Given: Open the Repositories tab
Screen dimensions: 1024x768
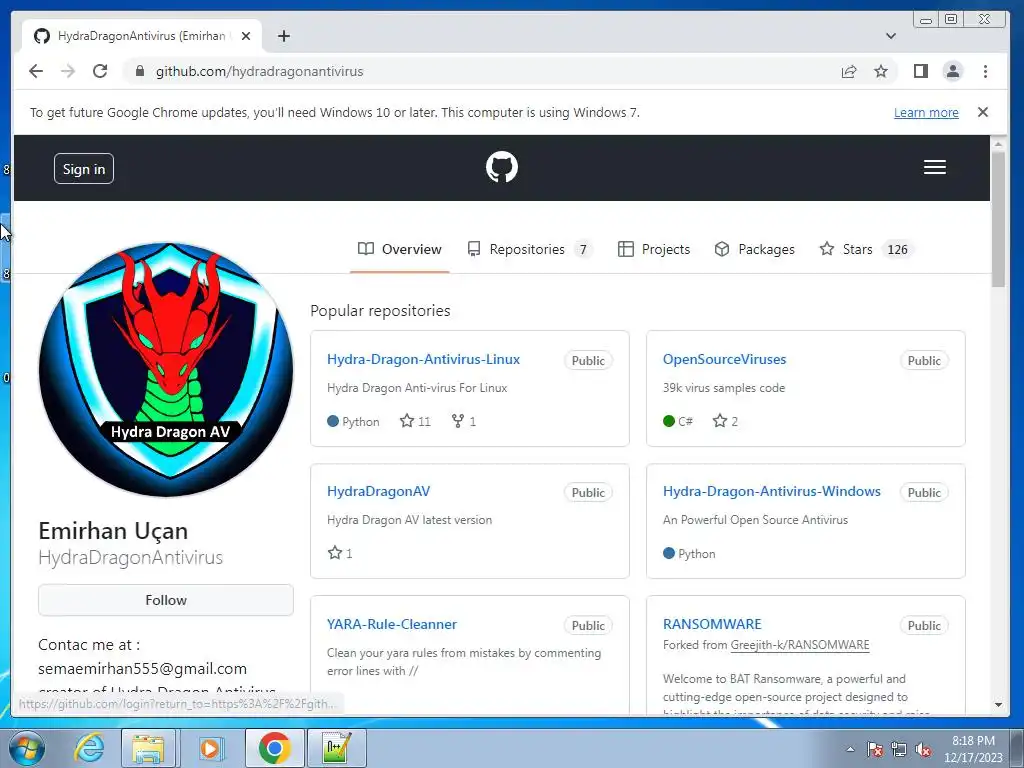Looking at the screenshot, I should 530,249.
